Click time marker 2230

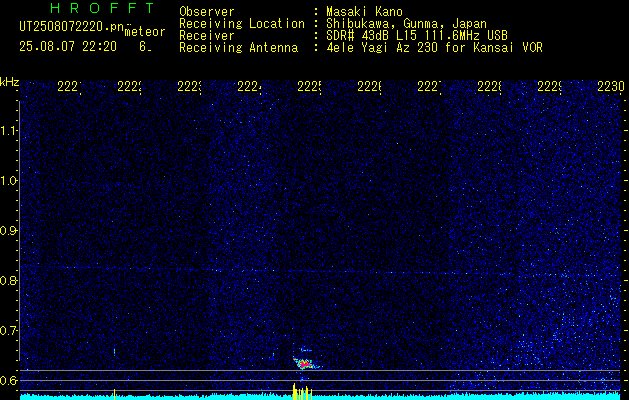pos(611,86)
